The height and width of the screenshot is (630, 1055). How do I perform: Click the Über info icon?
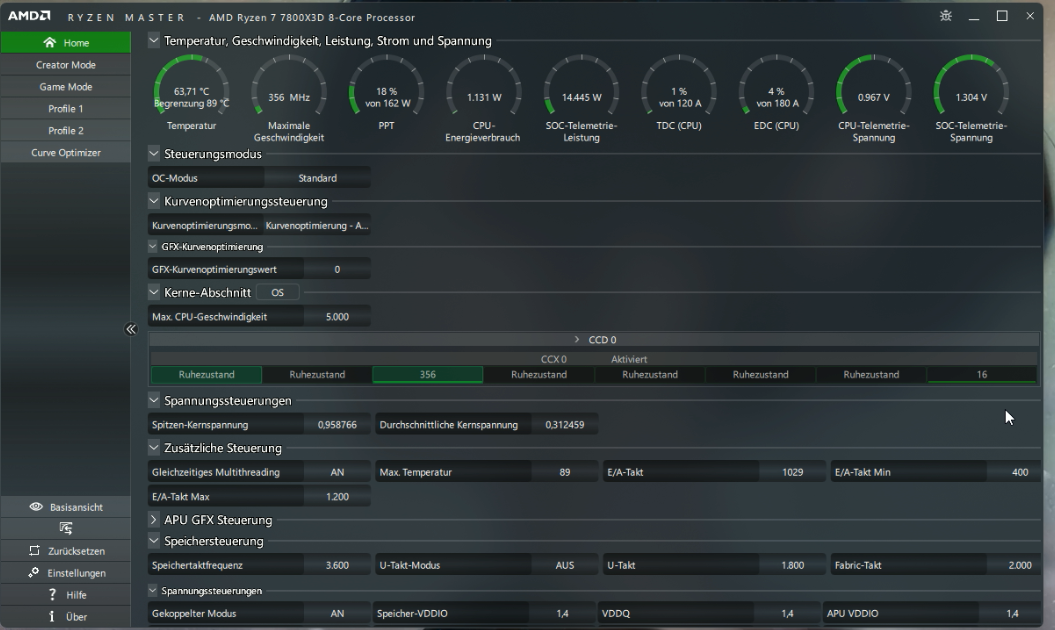pyautogui.click(x=52, y=617)
